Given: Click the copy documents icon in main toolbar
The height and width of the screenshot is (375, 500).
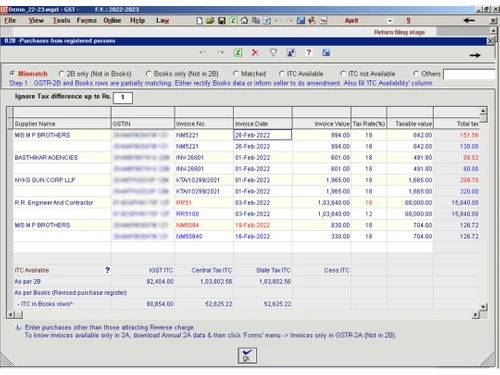Looking at the screenshot, I should [x=256, y=21].
